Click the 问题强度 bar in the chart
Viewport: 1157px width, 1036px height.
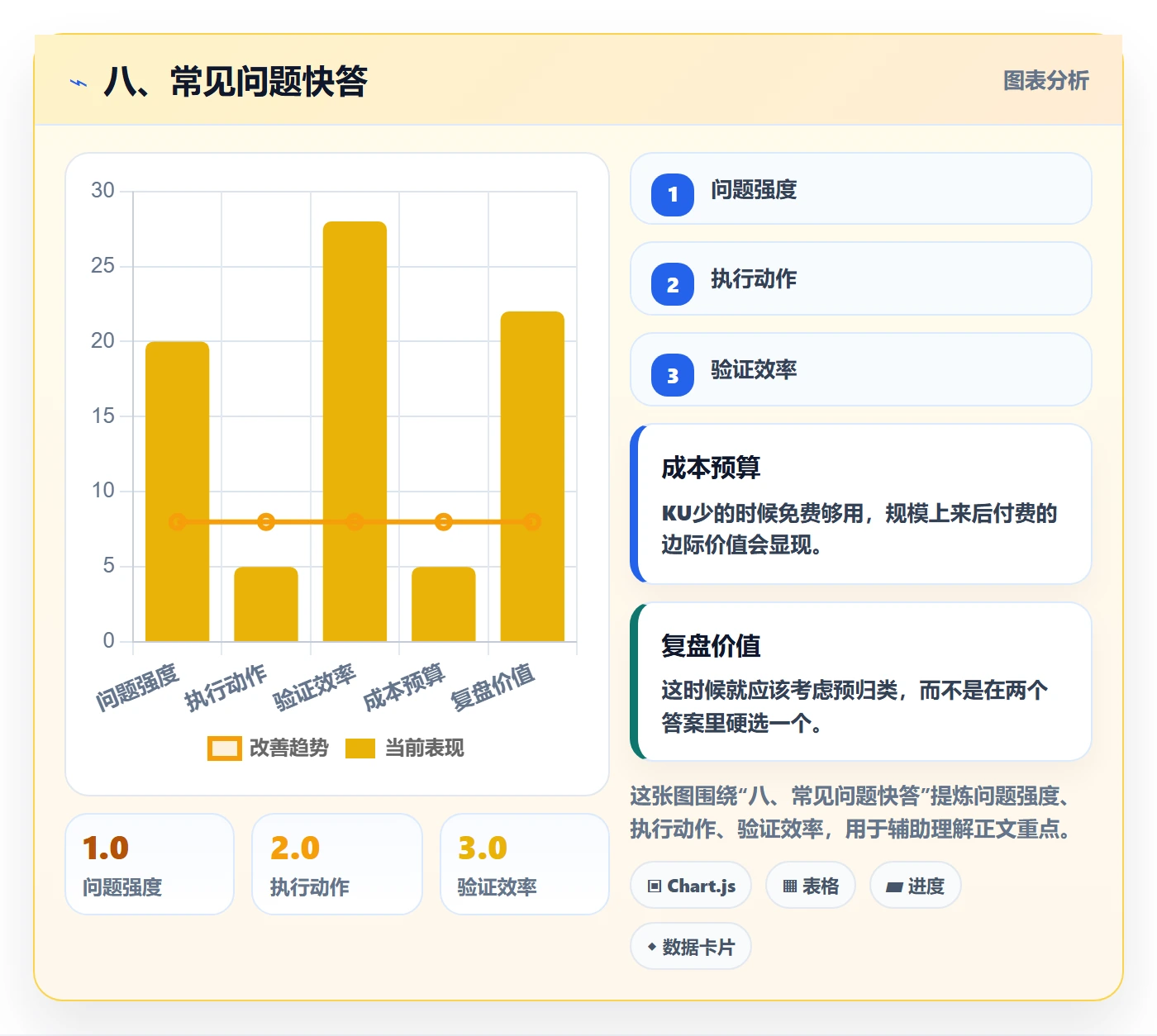tap(177, 492)
